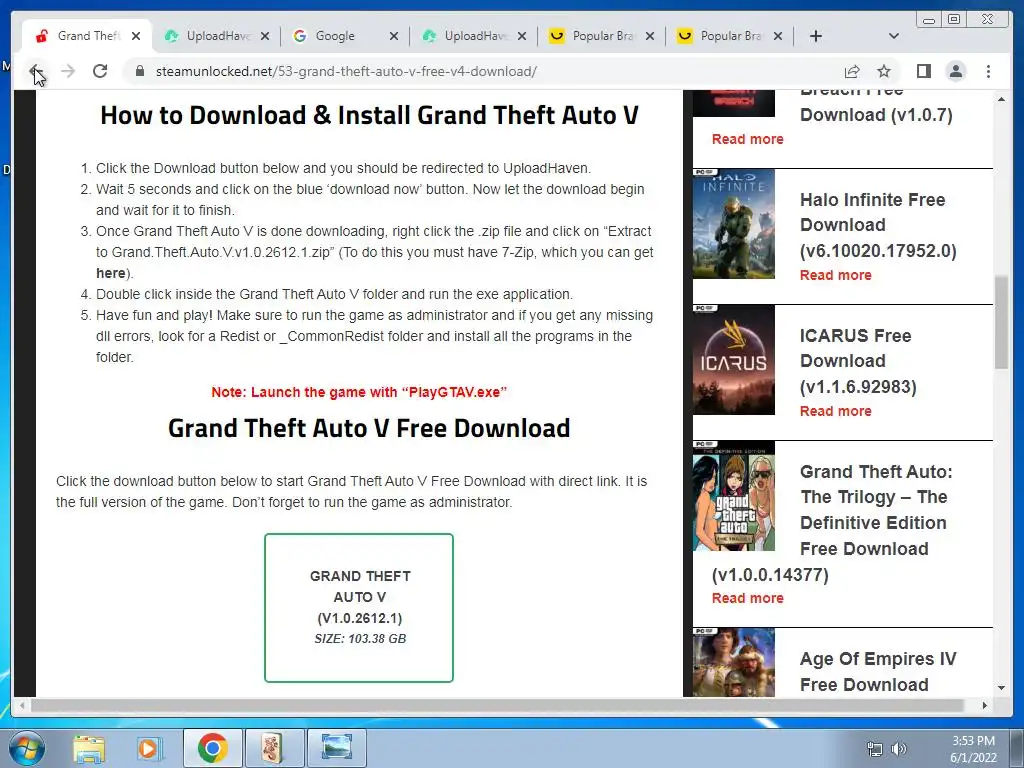
Task: Click the vertical scrollbar up arrow
Action: tap(1001, 99)
